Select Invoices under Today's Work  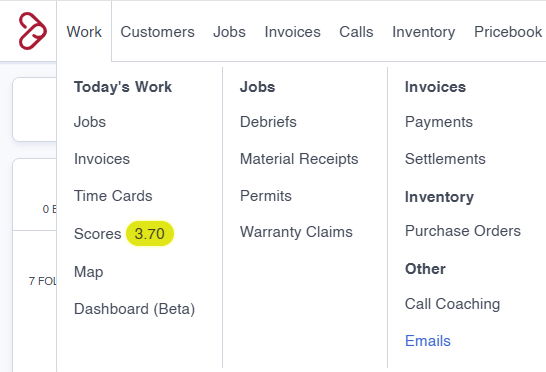(x=102, y=159)
